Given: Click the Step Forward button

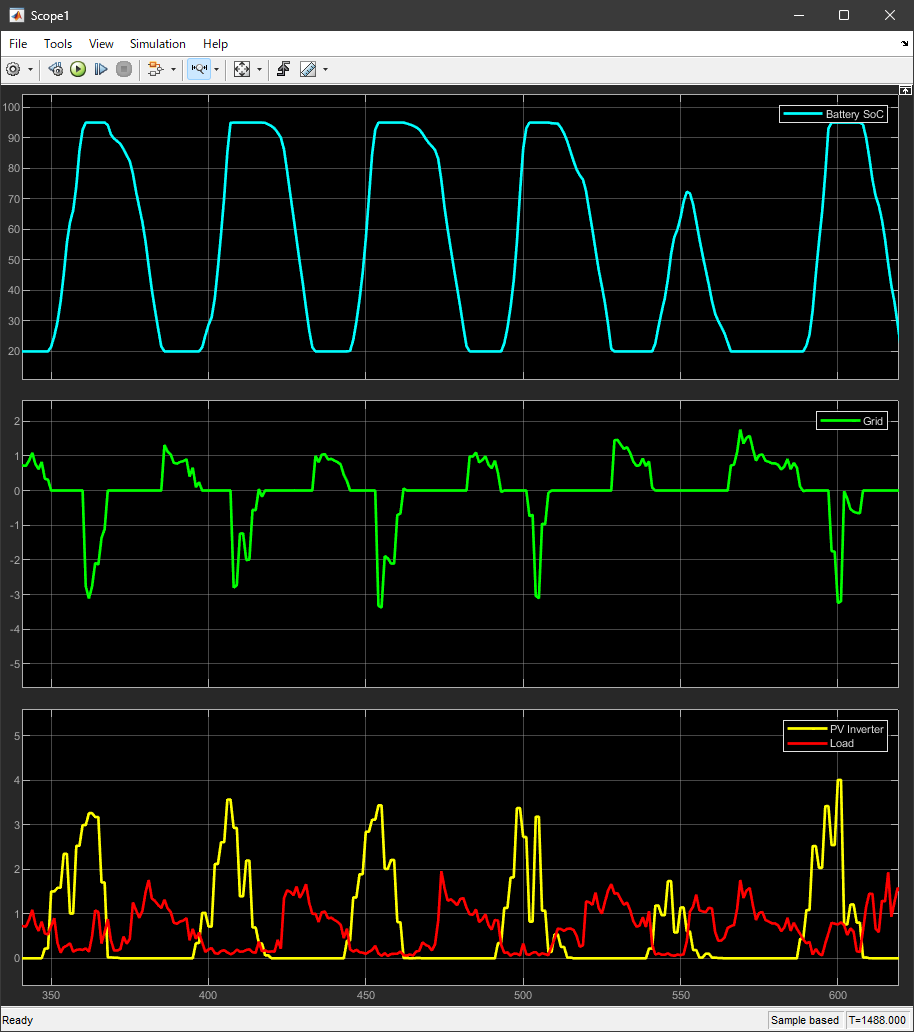Looking at the screenshot, I should click(101, 69).
